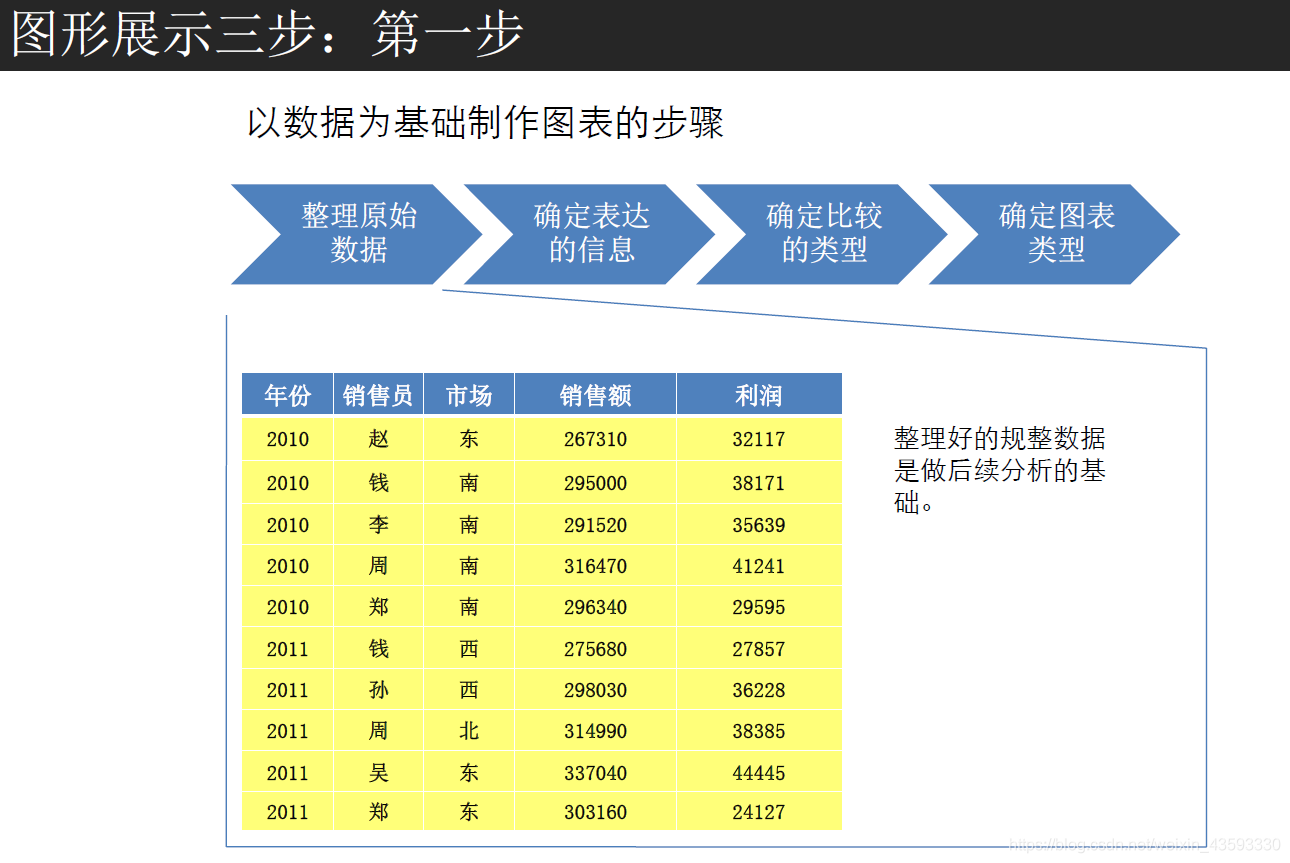The width and height of the screenshot is (1290, 863).
Task: Select profit cell 24127
Action: pos(759,812)
